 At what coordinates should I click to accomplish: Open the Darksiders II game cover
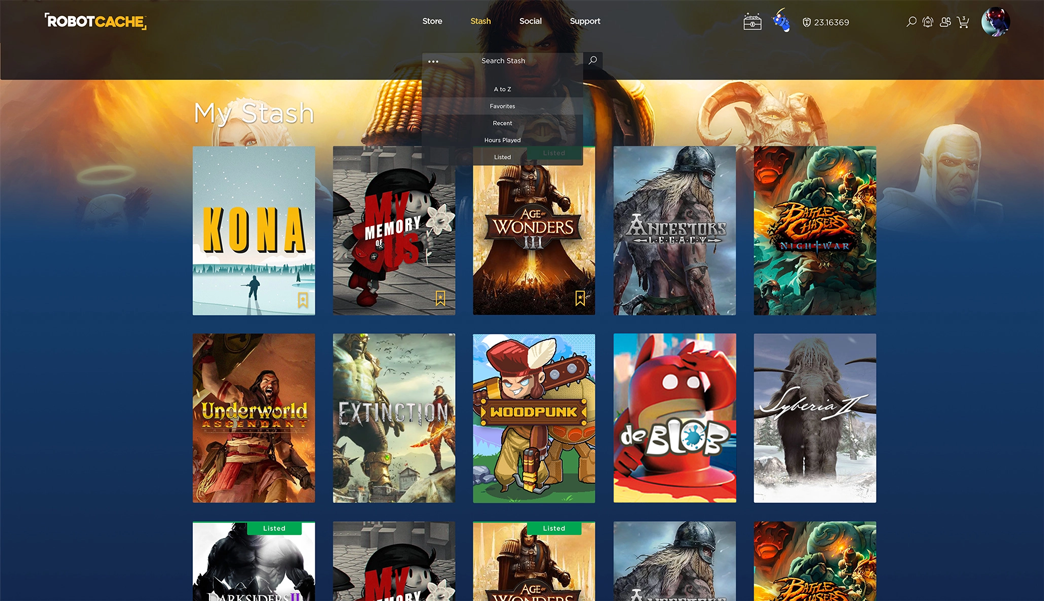[x=254, y=561]
